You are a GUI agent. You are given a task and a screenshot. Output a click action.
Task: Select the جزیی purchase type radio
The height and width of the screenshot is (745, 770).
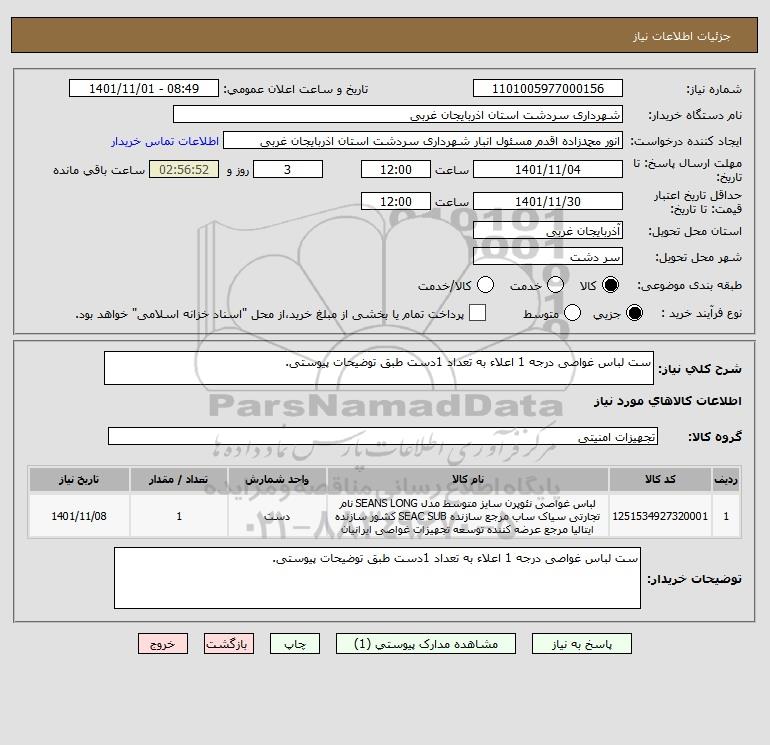pyautogui.click(x=634, y=313)
